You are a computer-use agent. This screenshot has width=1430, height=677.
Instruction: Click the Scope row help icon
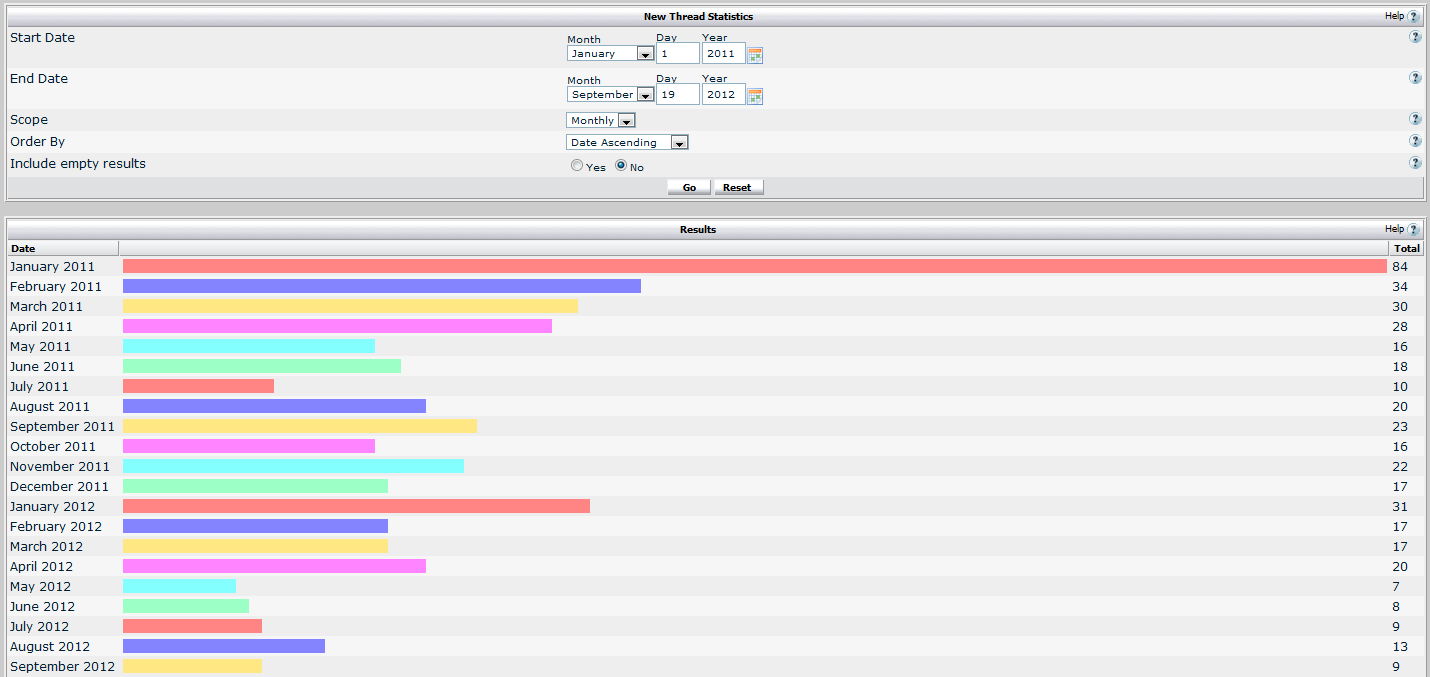1415,119
